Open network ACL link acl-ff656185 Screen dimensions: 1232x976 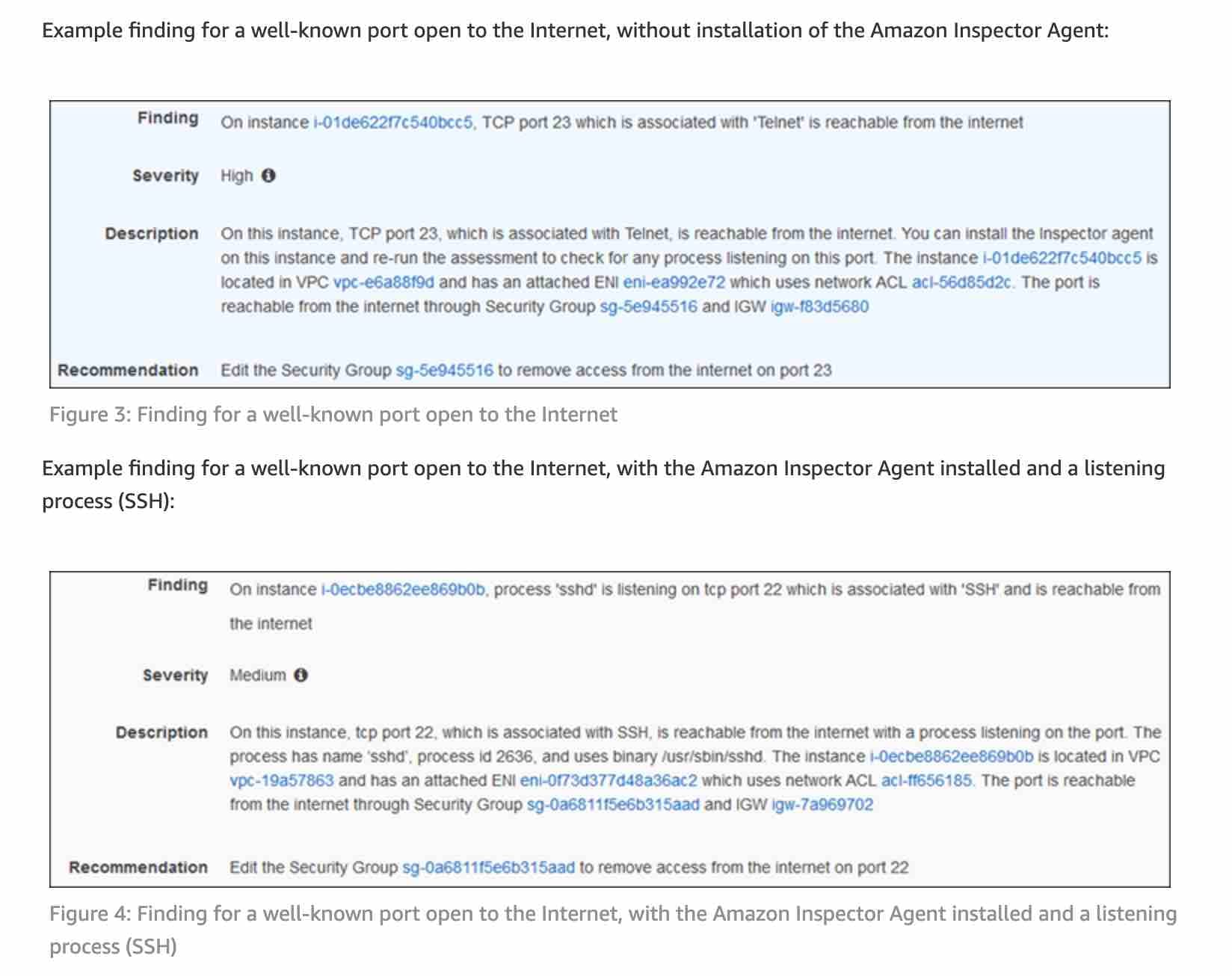click(927, 780)
